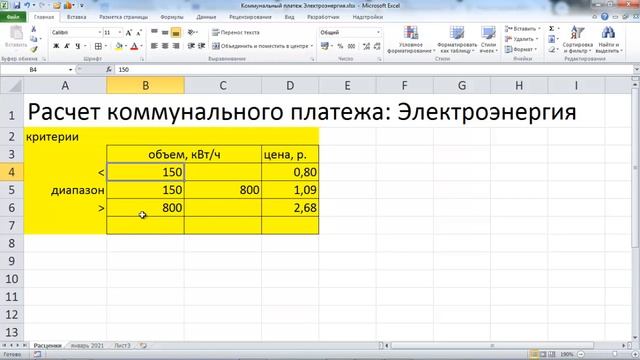This screenshot has width=640, height=360.
Task: Copy the selected cell
Action: [x=33, y=39]
